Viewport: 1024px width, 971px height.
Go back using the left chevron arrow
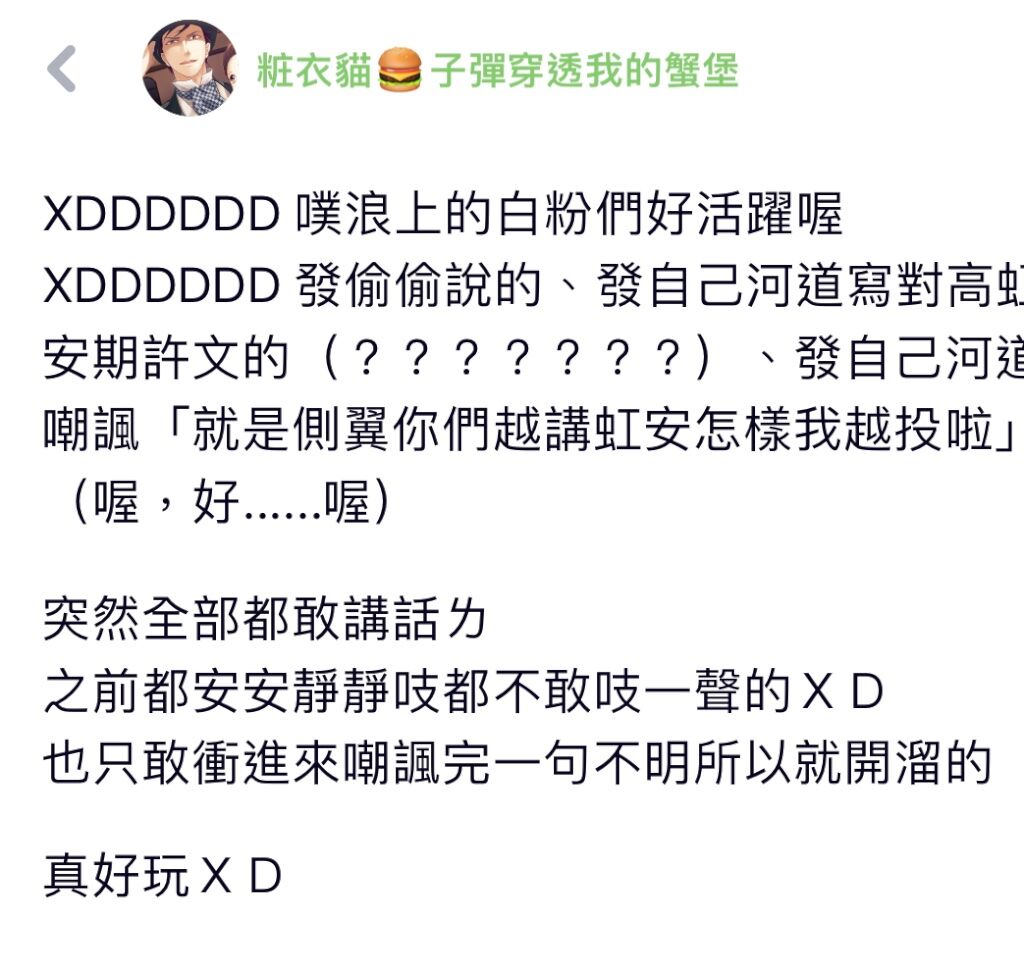click(62, 69)
